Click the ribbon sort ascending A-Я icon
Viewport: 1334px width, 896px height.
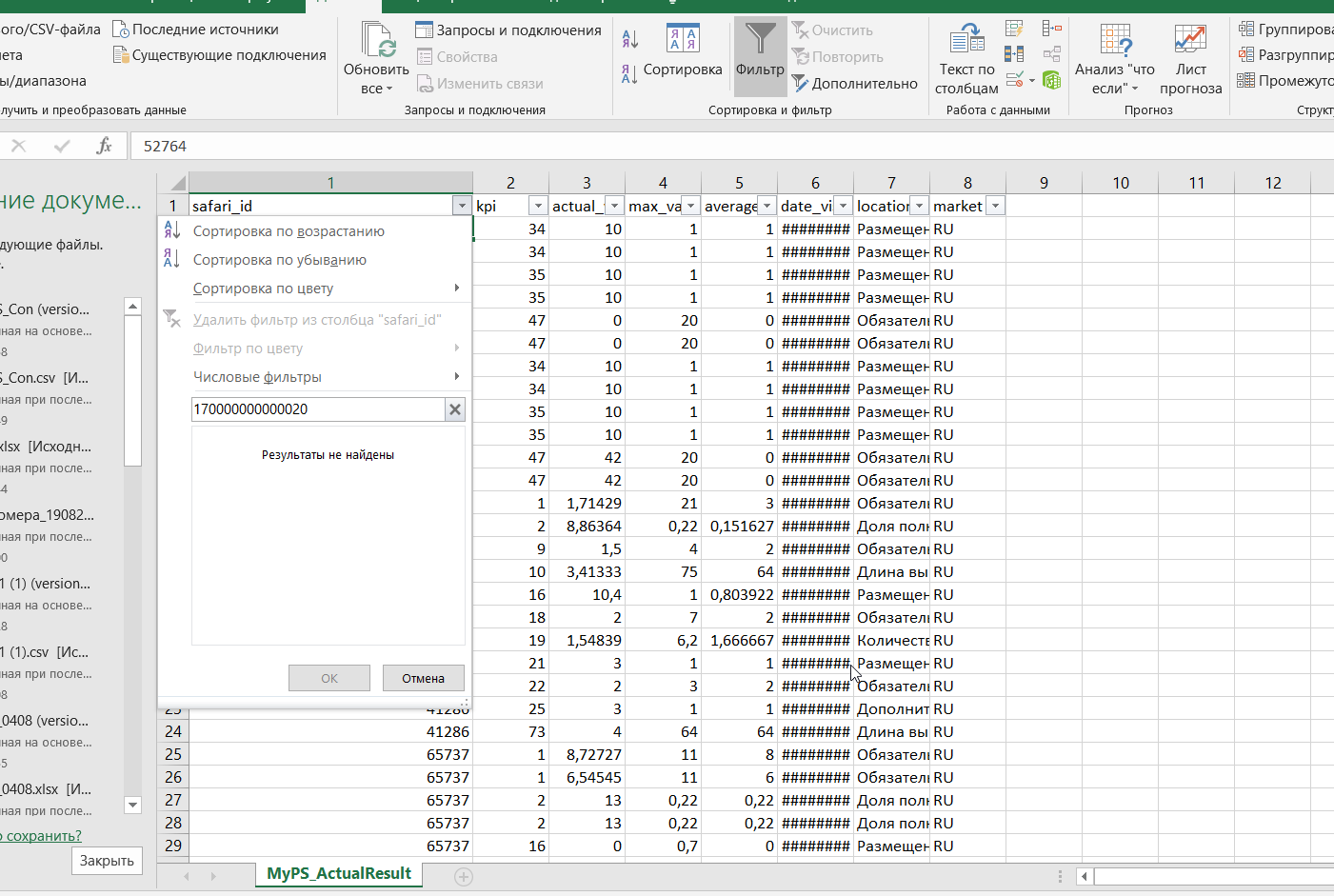point(629,39)
